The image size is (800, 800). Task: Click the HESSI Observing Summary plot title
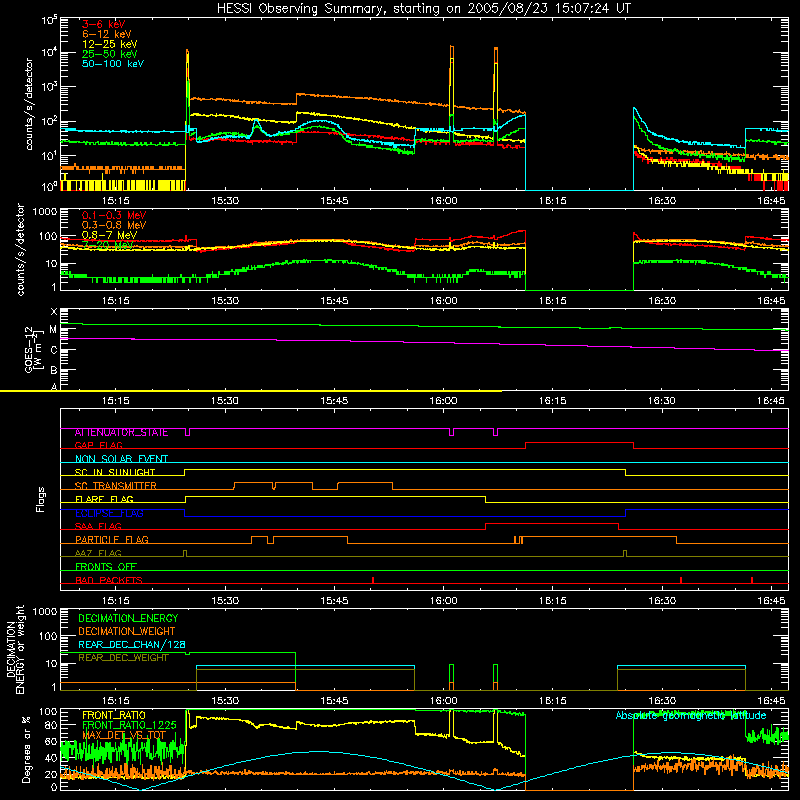[x=424, y=8]
